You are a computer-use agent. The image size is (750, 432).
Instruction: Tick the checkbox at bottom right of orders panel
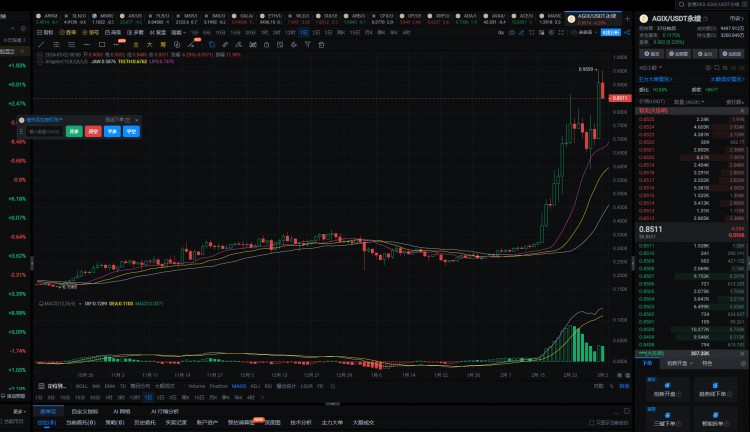pos(592,423)
